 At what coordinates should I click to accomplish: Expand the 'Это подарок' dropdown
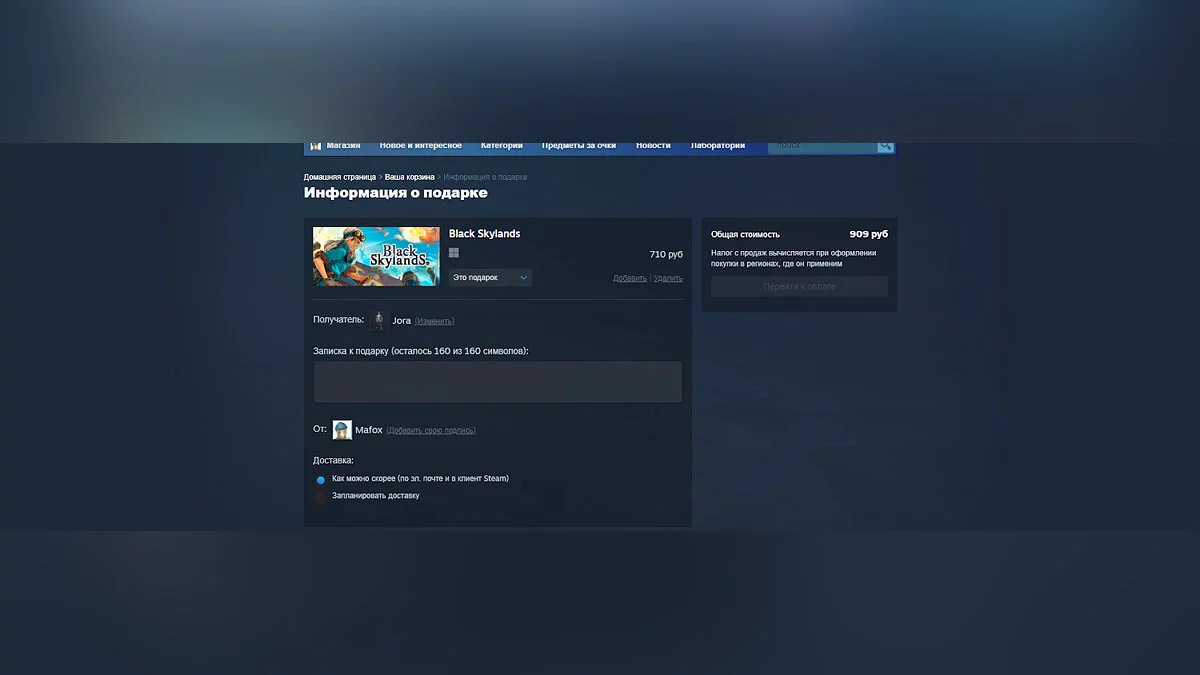coord(490,277)
